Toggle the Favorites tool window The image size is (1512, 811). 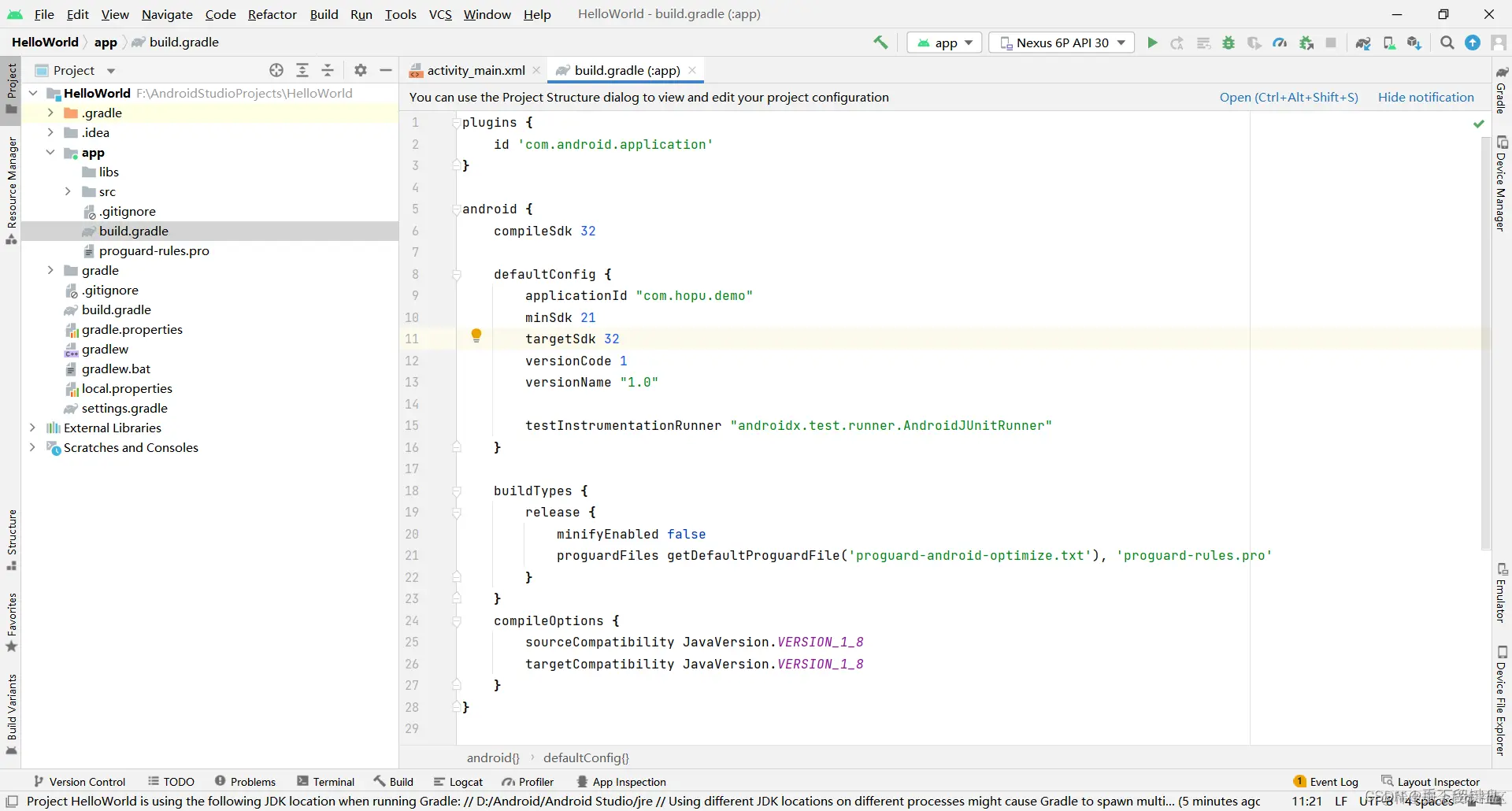click(11, 623)
